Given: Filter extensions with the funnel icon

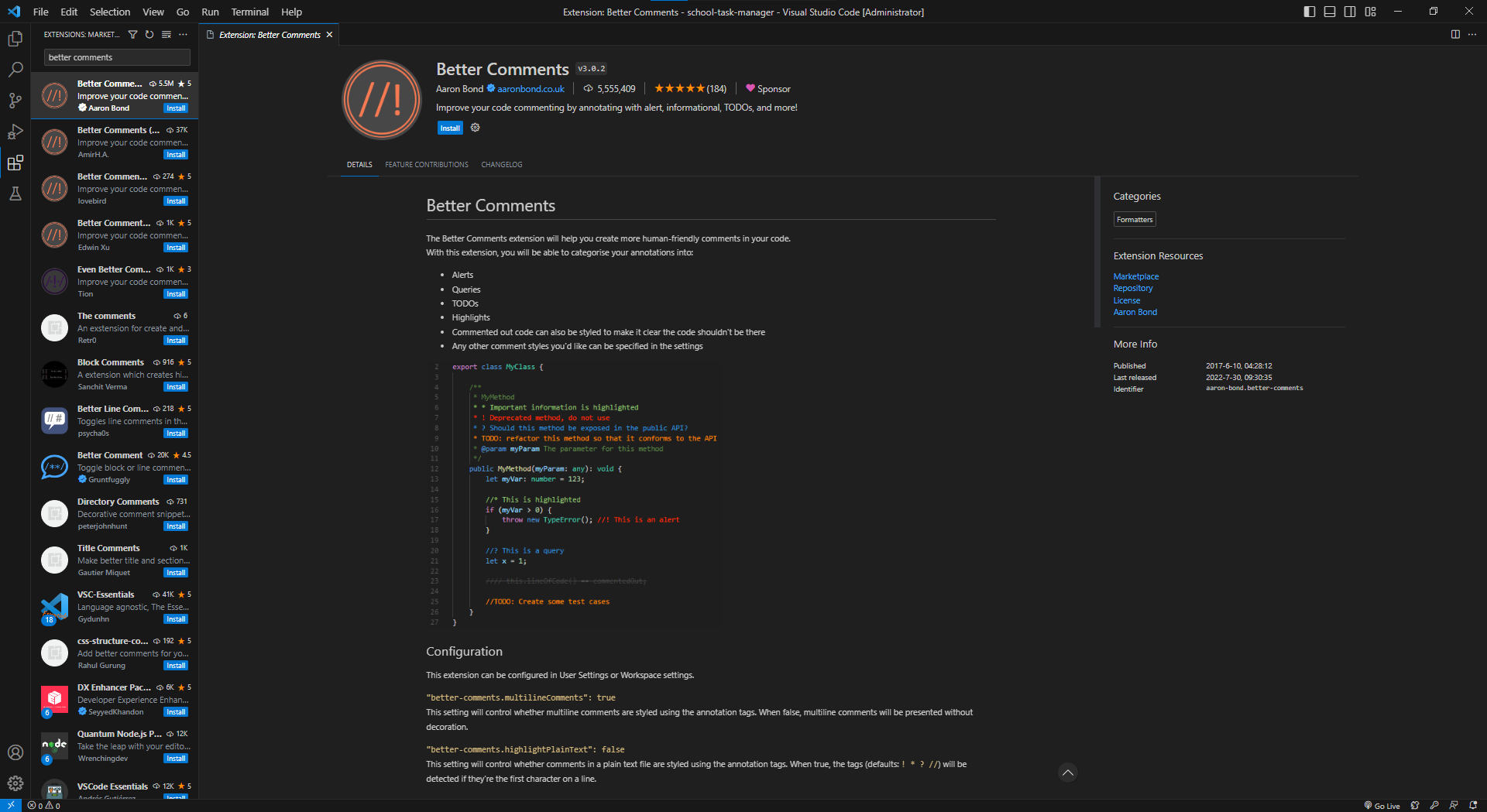Looking at the screenshot, I should click(x=132, y=34).
